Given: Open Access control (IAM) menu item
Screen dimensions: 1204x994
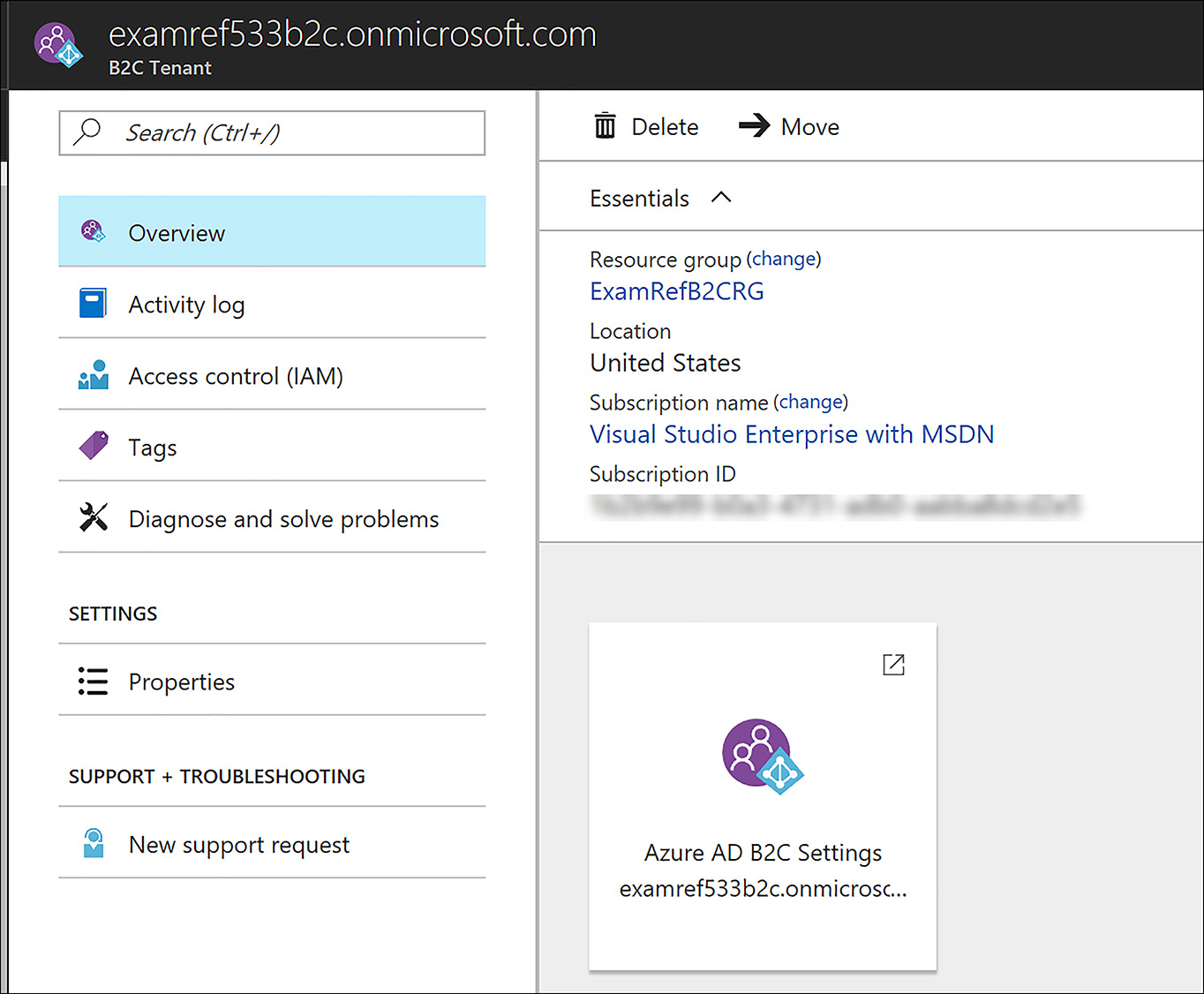Looking at the screenshot, I should 272,374.
